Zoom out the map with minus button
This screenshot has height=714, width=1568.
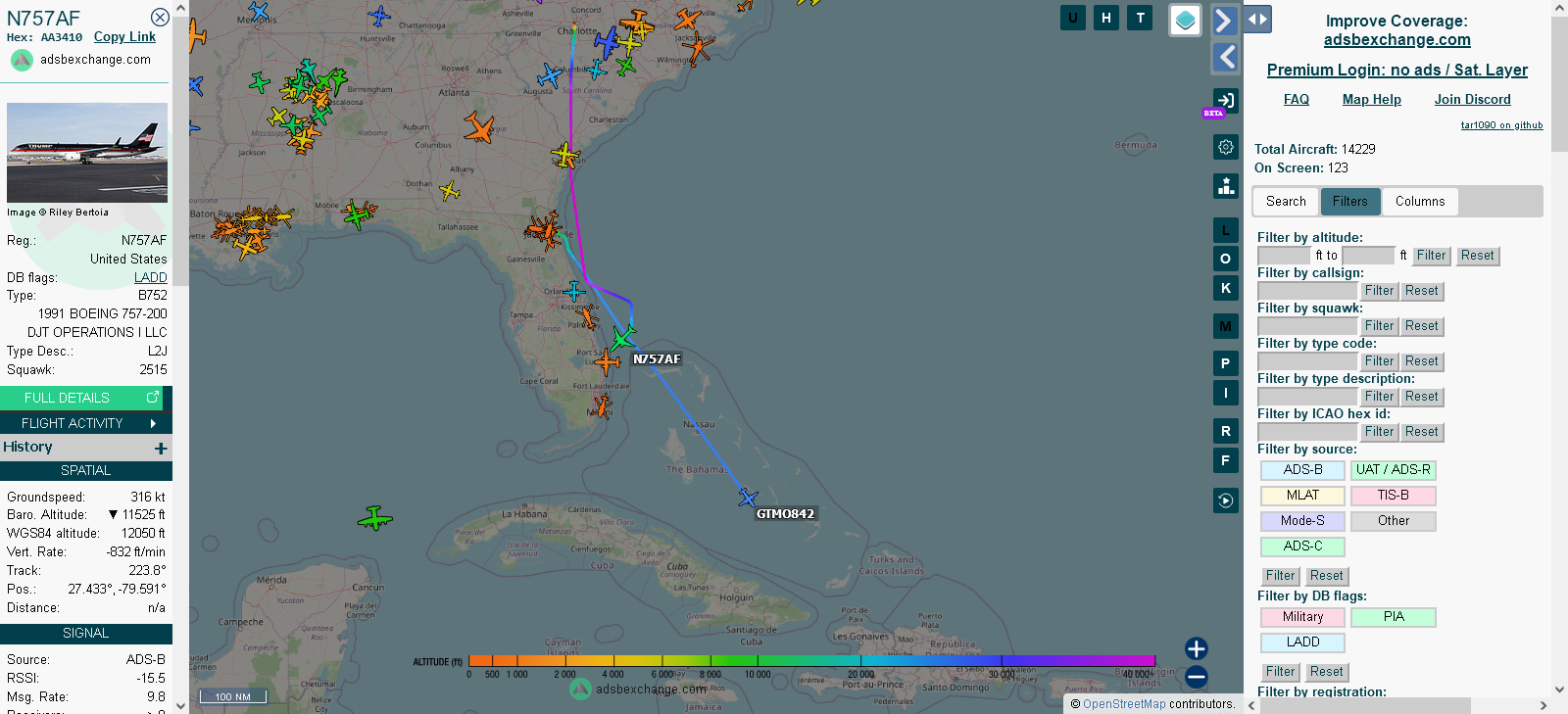(x=1196, y=677)
